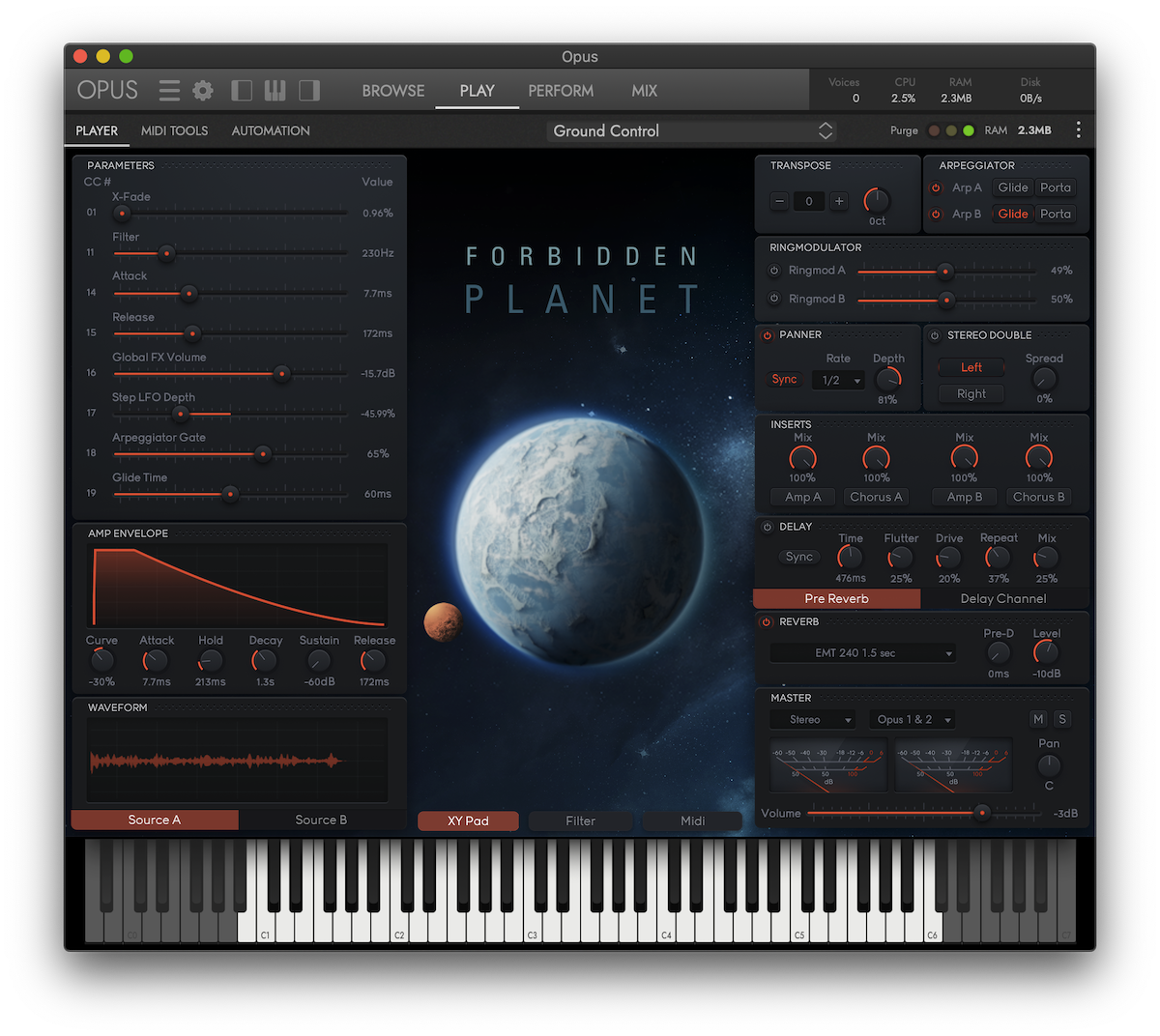Select the Source B button
The width and height of the screenshot is (1160, 1036).
[321, 820]
